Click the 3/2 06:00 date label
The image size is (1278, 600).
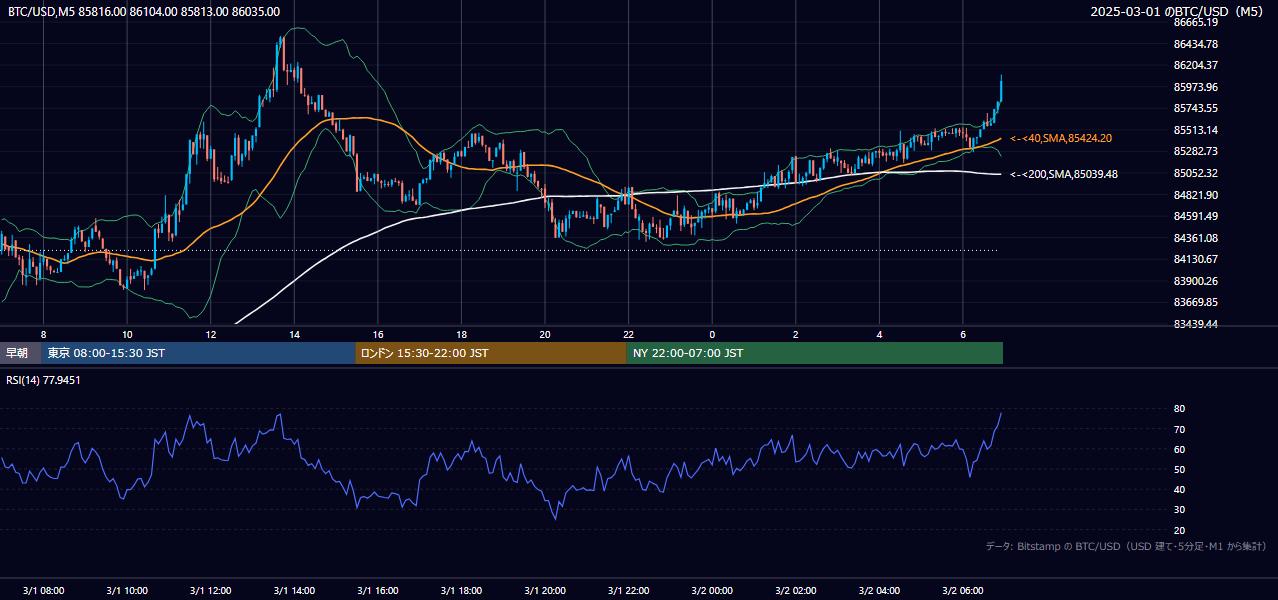click(962, 591)
